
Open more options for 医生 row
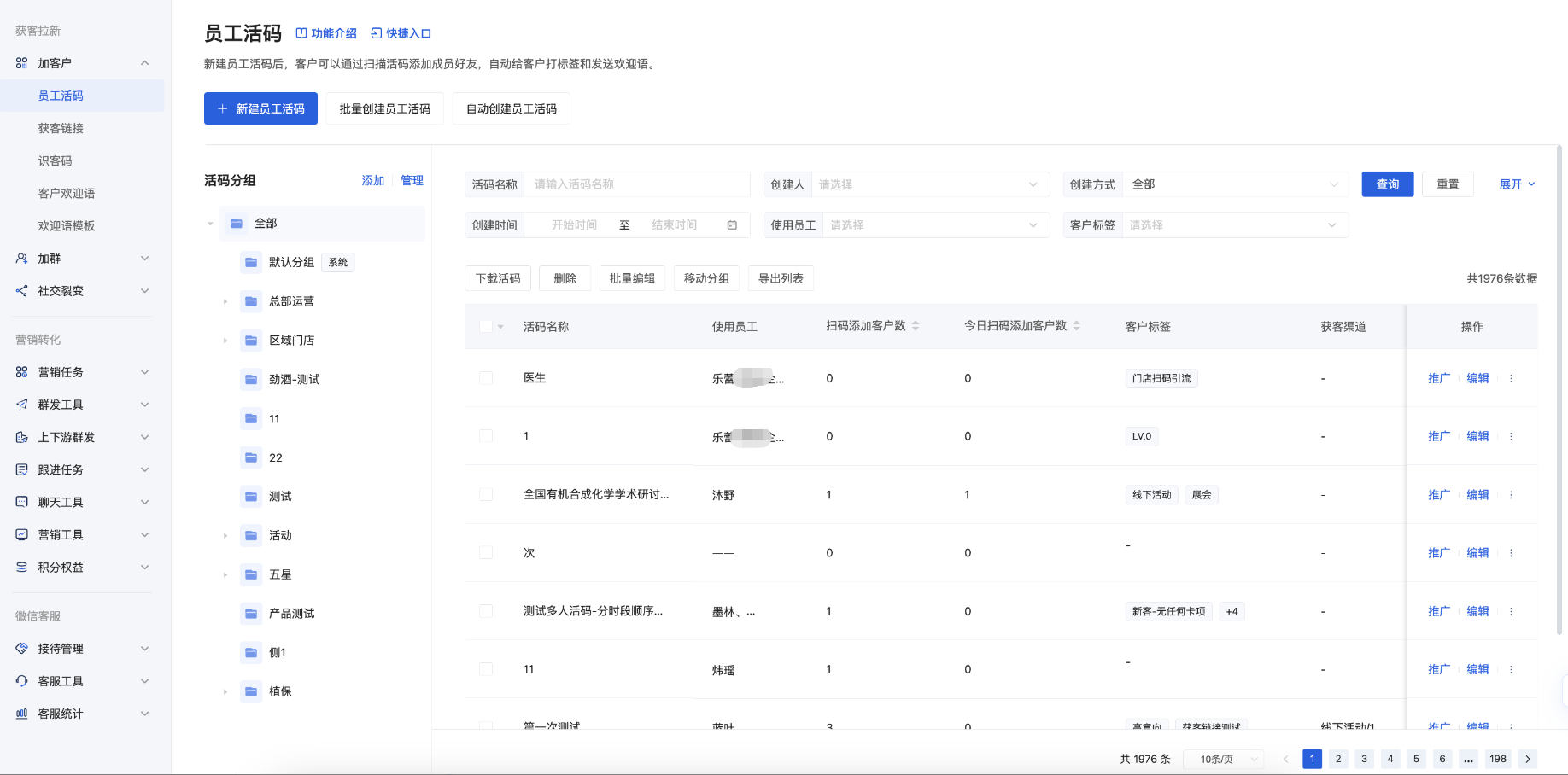pos(1511,378)
